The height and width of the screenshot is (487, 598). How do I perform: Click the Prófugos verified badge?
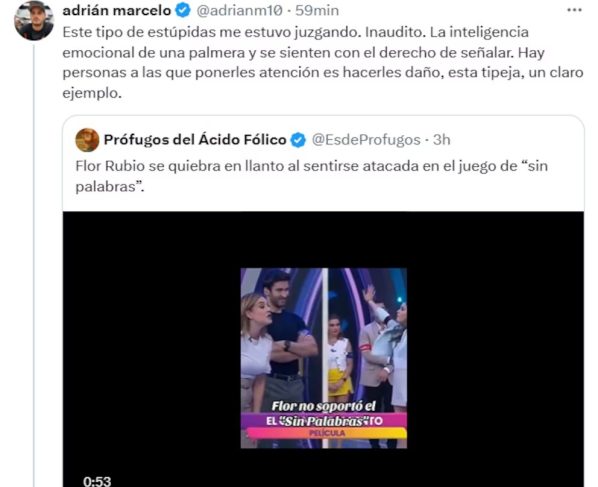point(298,140)
